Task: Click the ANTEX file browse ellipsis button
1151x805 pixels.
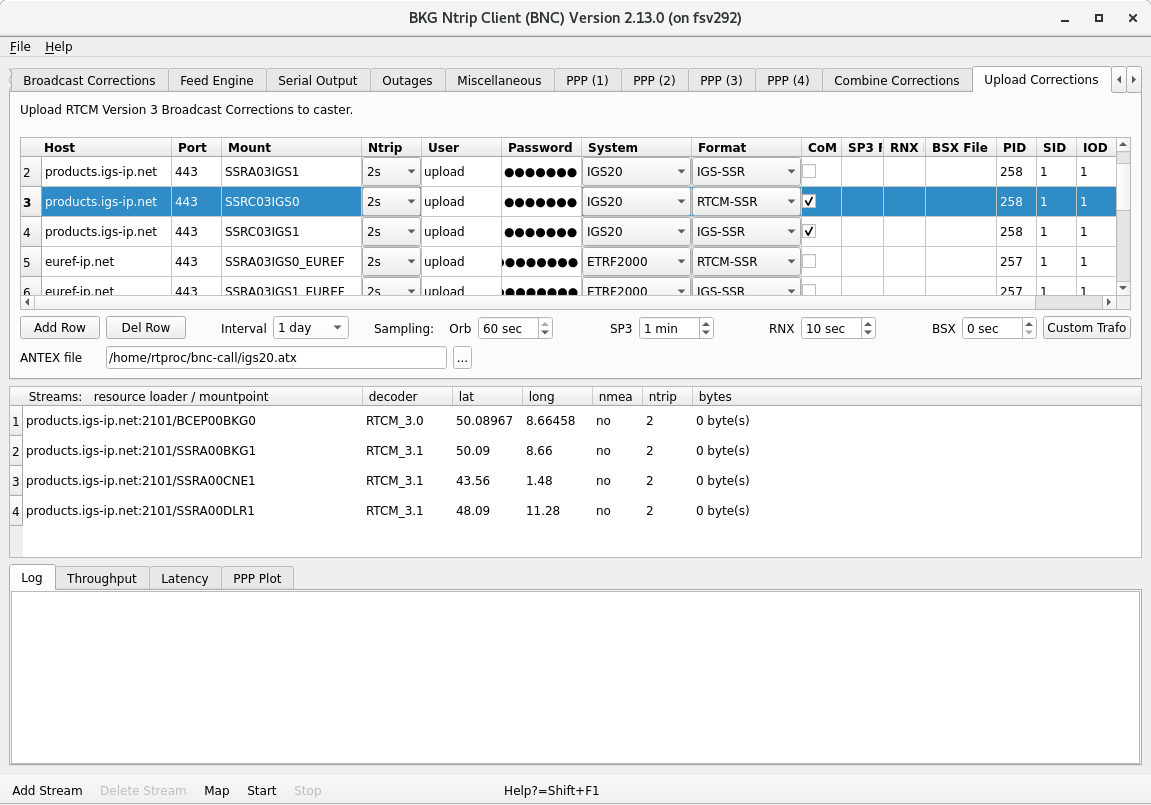Action: point(461,358)
